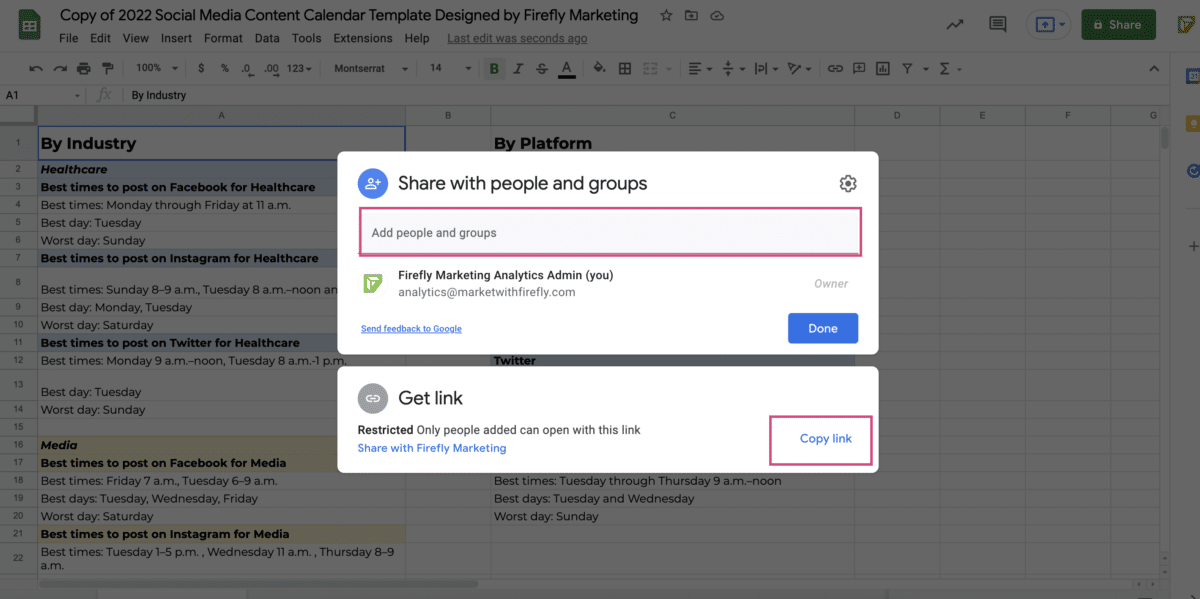The height and width of the screenshot is (599, 1200).
Task: Click the activity trend icon in header
Action: [x=954, y=25]
